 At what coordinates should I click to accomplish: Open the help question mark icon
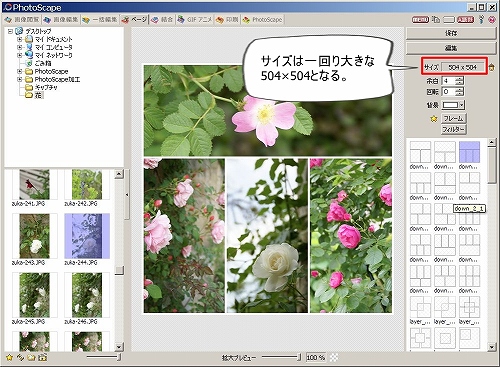tap(481, 19)
